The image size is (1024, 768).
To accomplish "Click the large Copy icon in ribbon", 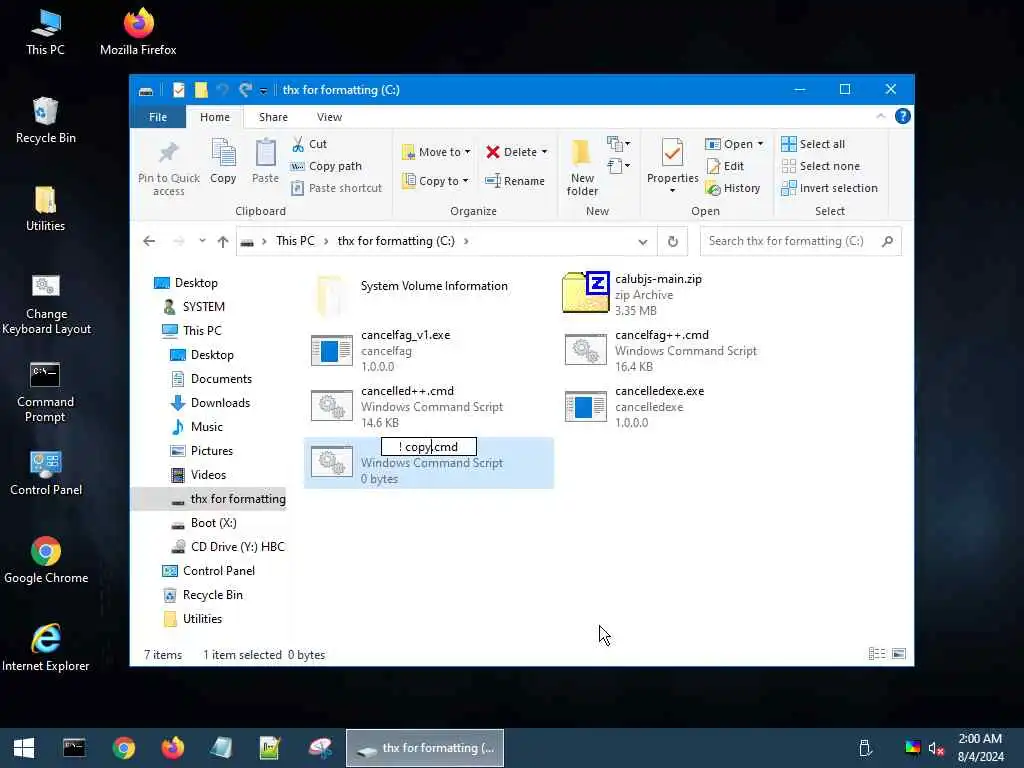I will tap(223, 153).
